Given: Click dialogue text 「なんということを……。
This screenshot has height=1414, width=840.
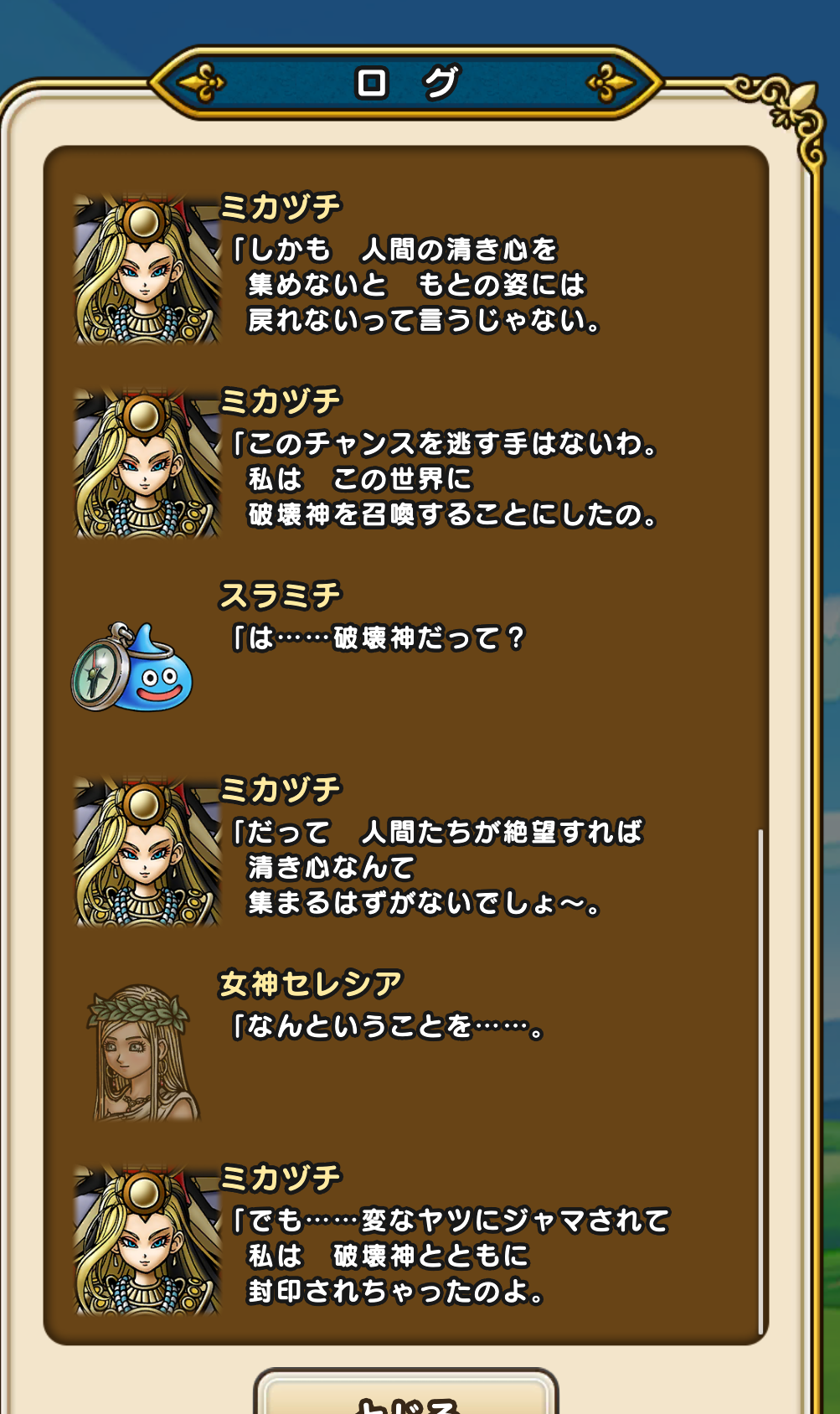Looking at the screenshot, I should [388, 1026].
